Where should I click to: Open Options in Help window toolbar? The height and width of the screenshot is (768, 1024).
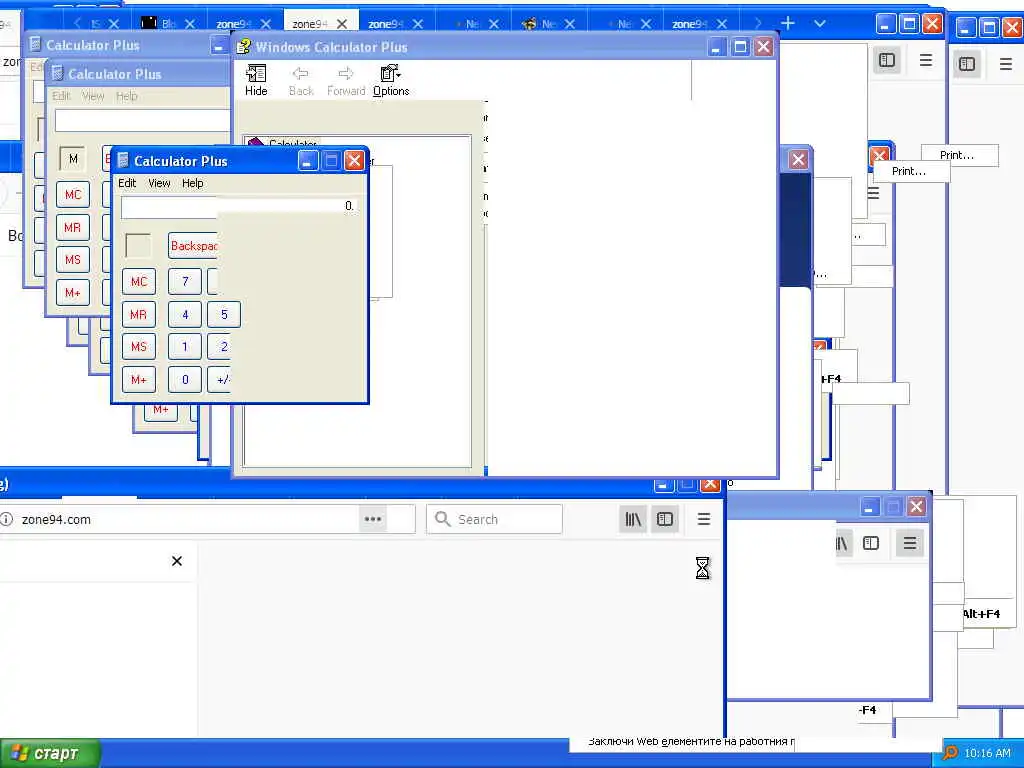pos(391,80)
